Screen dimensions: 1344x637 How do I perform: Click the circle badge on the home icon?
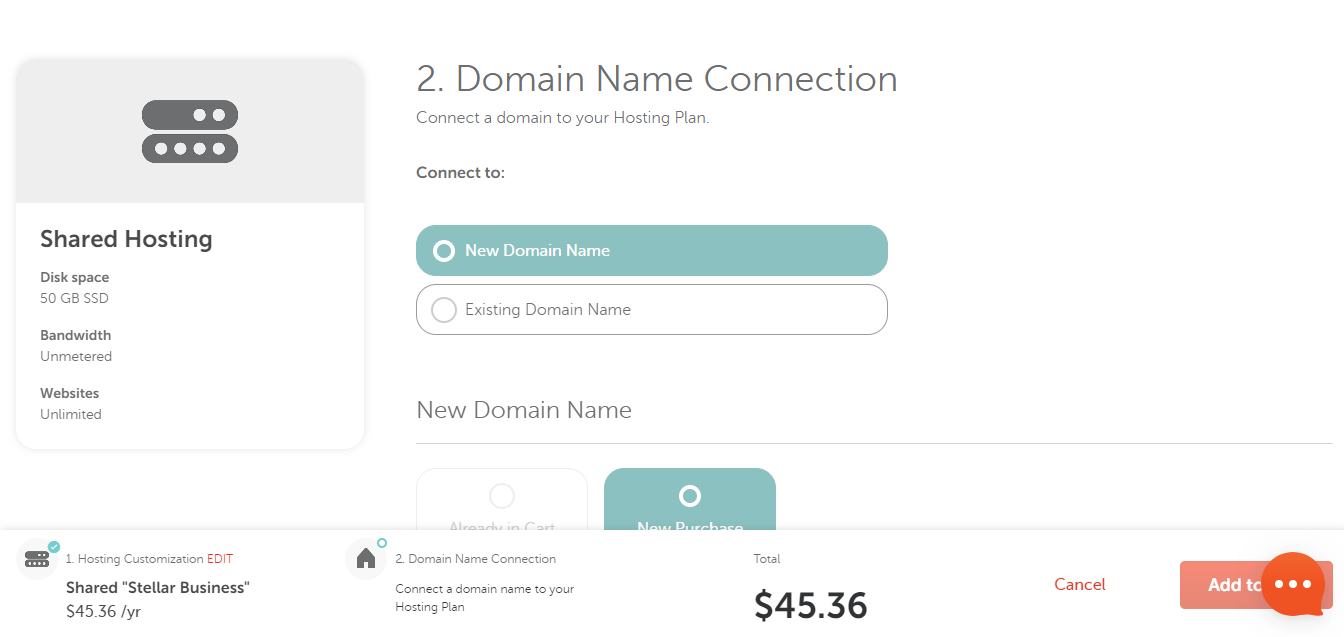[380, 543]
